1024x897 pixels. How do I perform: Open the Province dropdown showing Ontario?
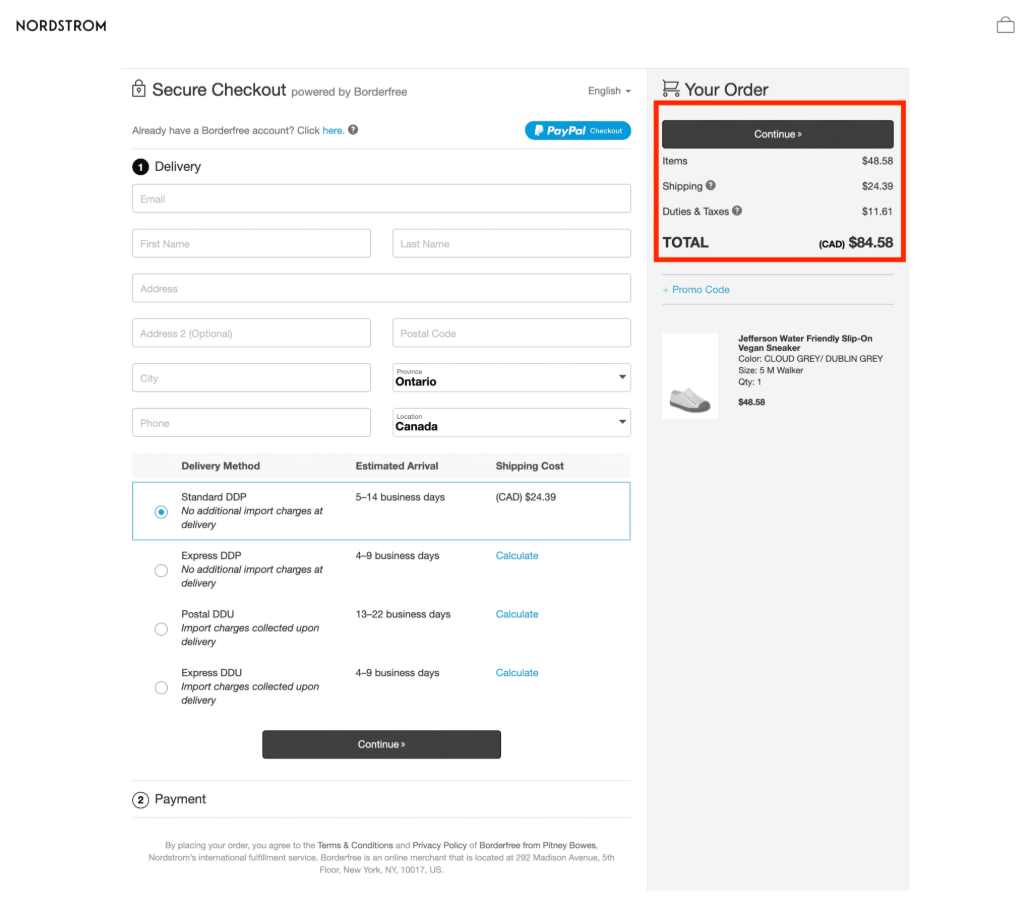[511, 377]
